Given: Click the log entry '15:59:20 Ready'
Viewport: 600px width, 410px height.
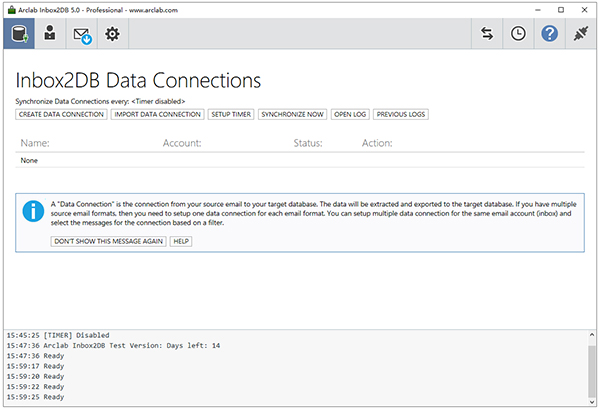Looking at the screenshot, I should 35,377.
